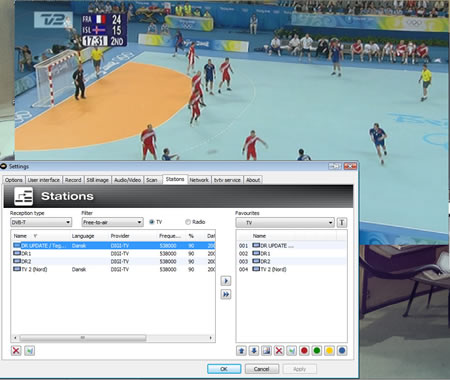Click the map icon under the favourites list
The image size is (450, 380).
292,350
